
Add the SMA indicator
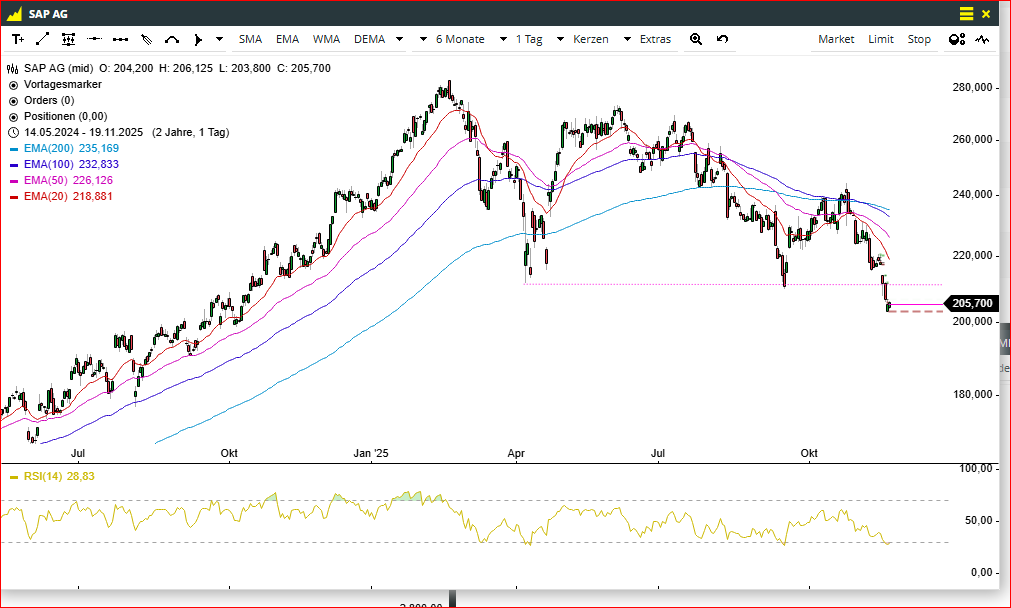(250, 39)
